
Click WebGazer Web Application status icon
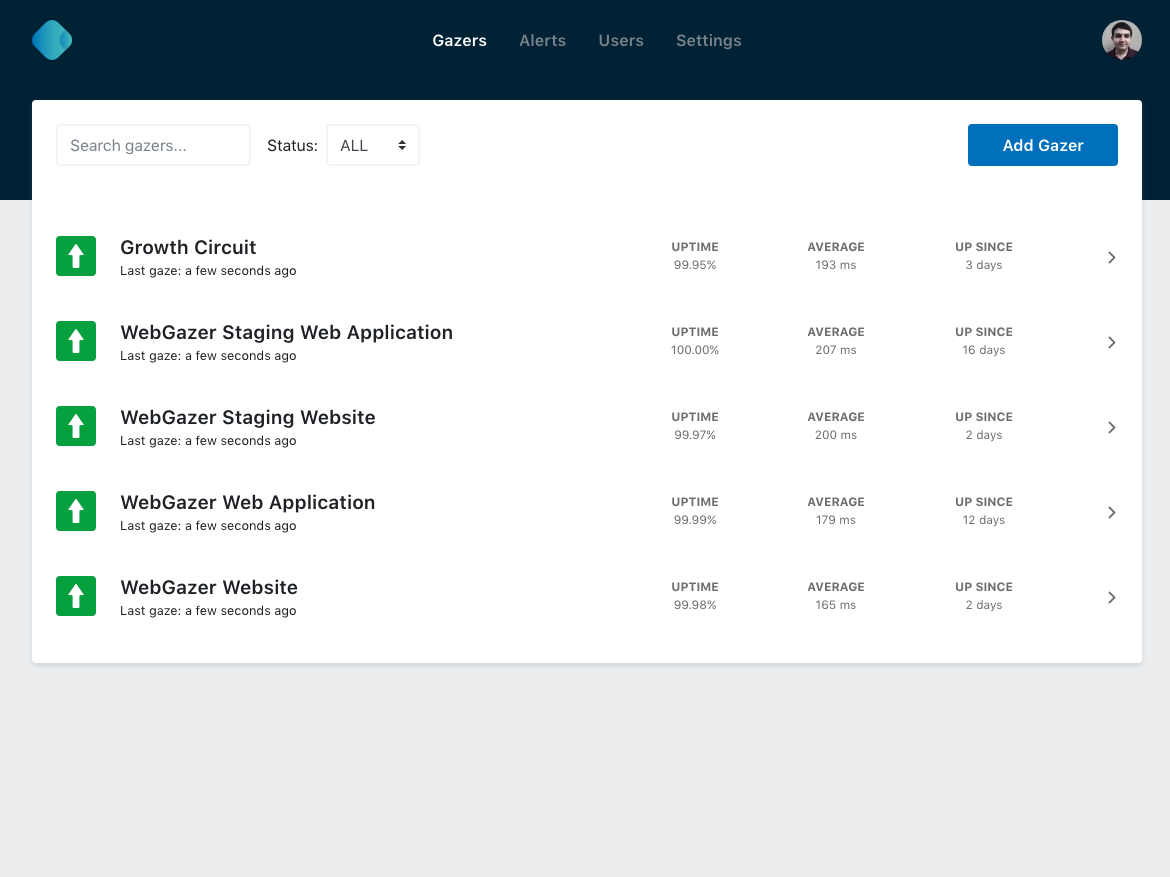(76, 511)
